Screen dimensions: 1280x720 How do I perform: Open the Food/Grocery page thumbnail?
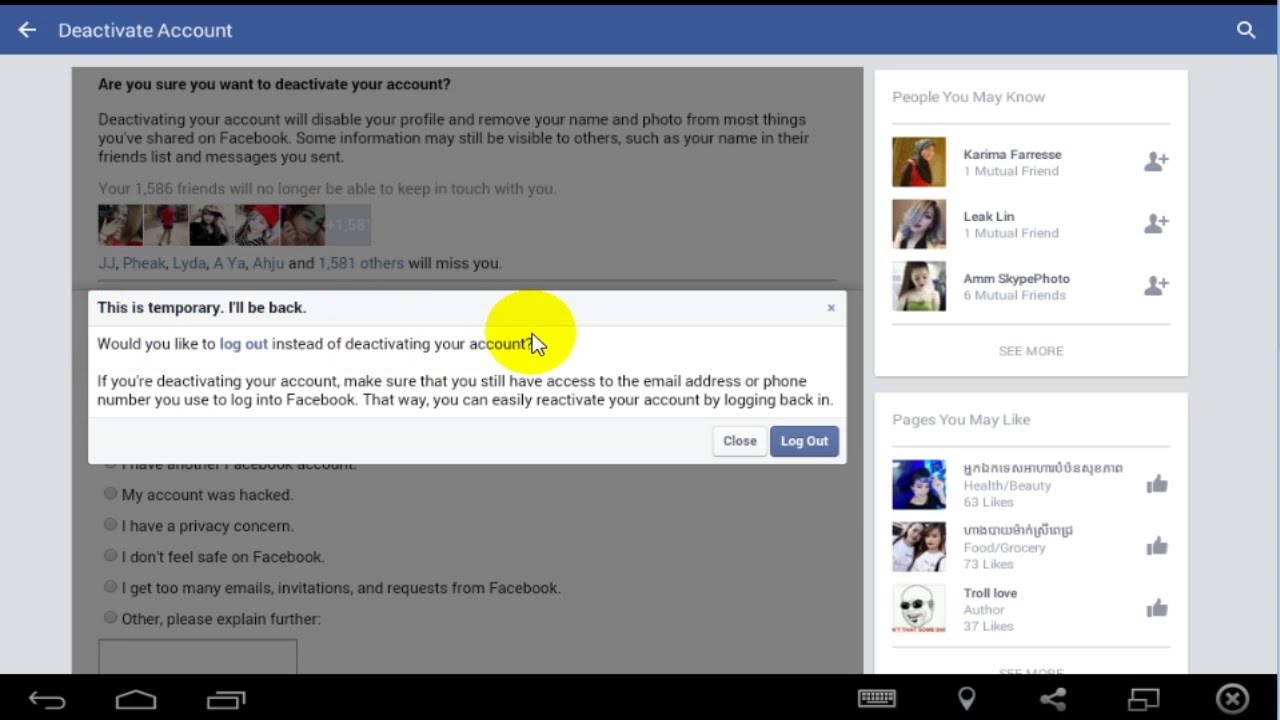tap(919, 547)
